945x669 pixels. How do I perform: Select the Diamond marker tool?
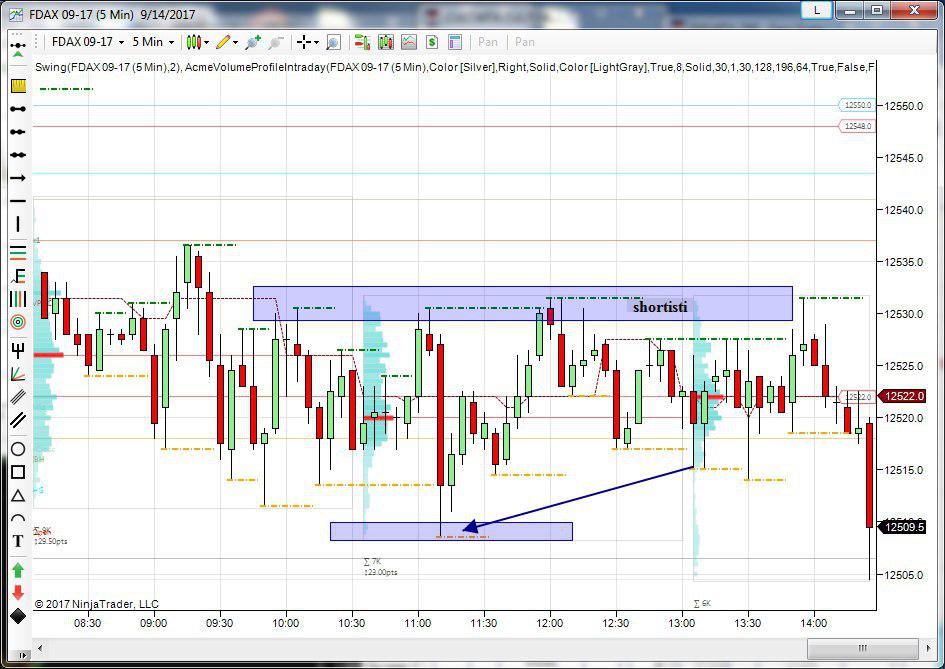point(18,615)
